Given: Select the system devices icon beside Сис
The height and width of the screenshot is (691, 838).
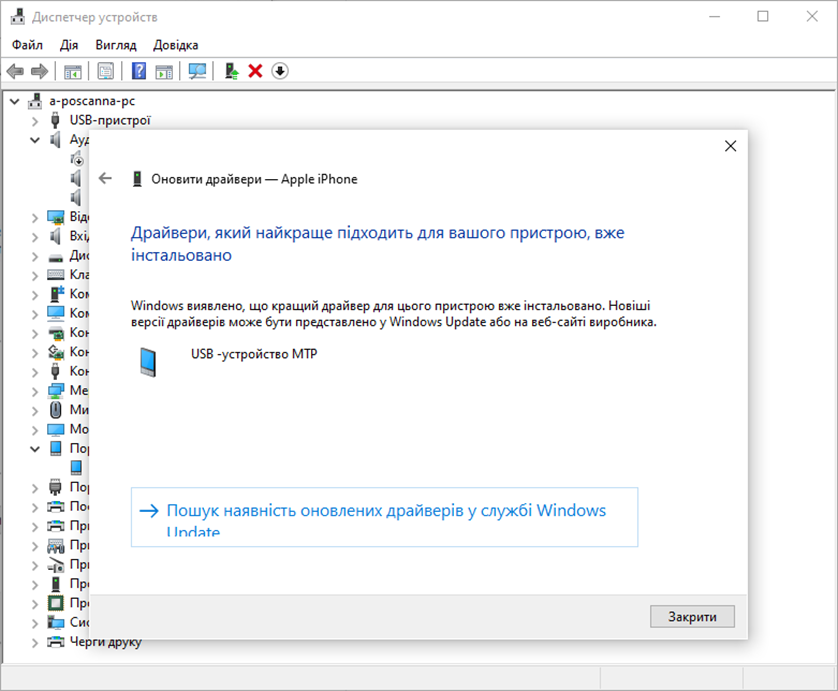Looking at the screenshot, I should (x=56, y=623).
